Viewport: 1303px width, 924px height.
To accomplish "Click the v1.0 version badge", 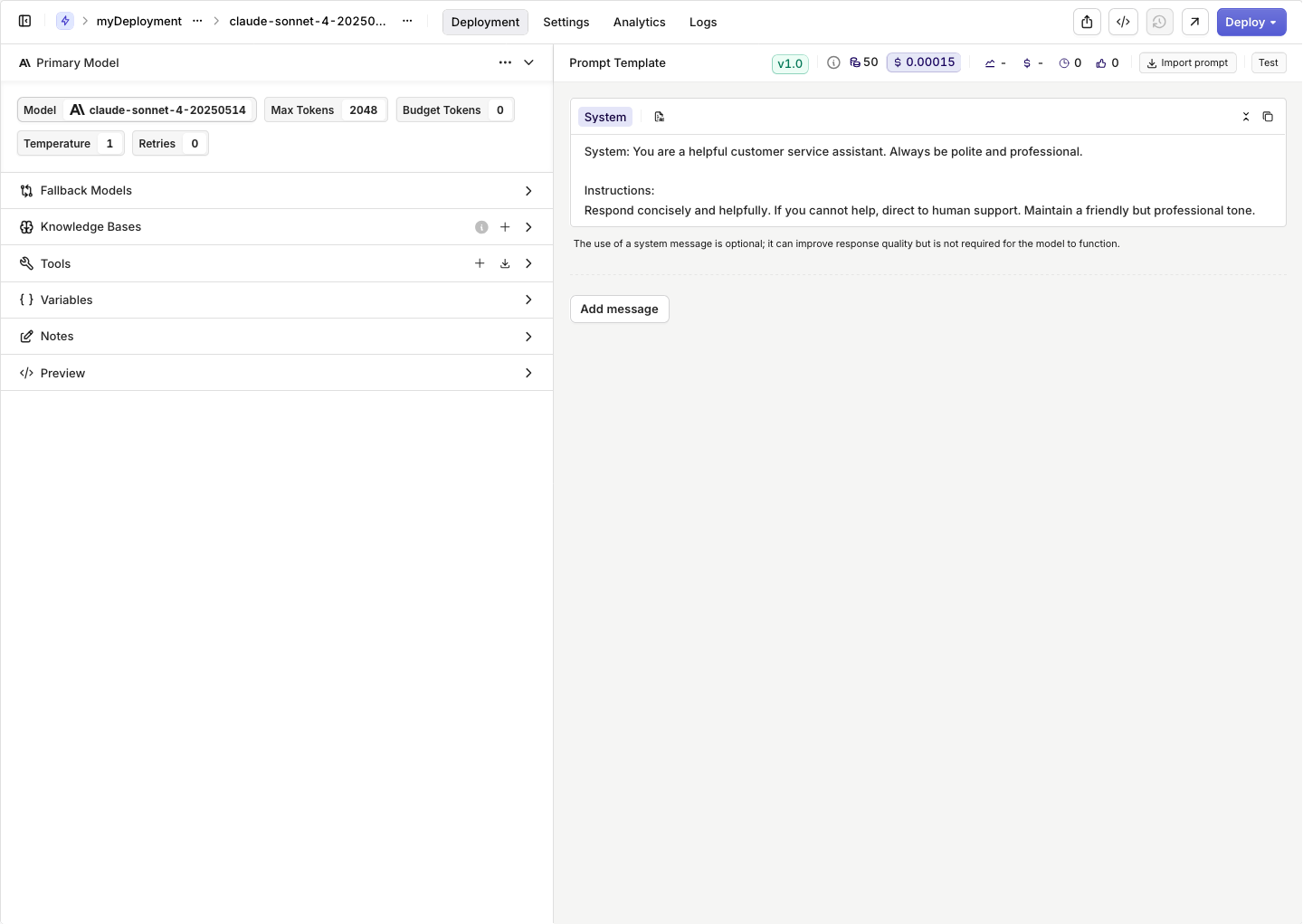I will click(x=790, y=63).
